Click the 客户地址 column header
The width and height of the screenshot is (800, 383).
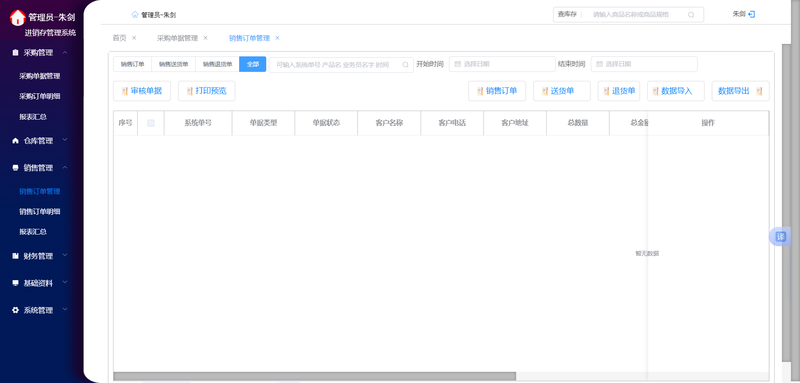(515, 123)
